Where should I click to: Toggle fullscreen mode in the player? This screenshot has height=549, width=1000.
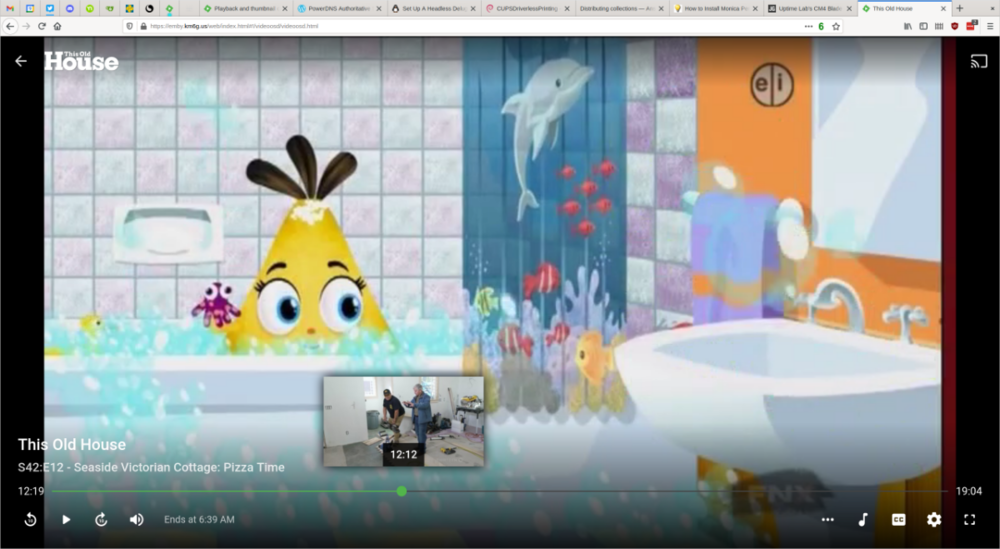tap(969, 520)
